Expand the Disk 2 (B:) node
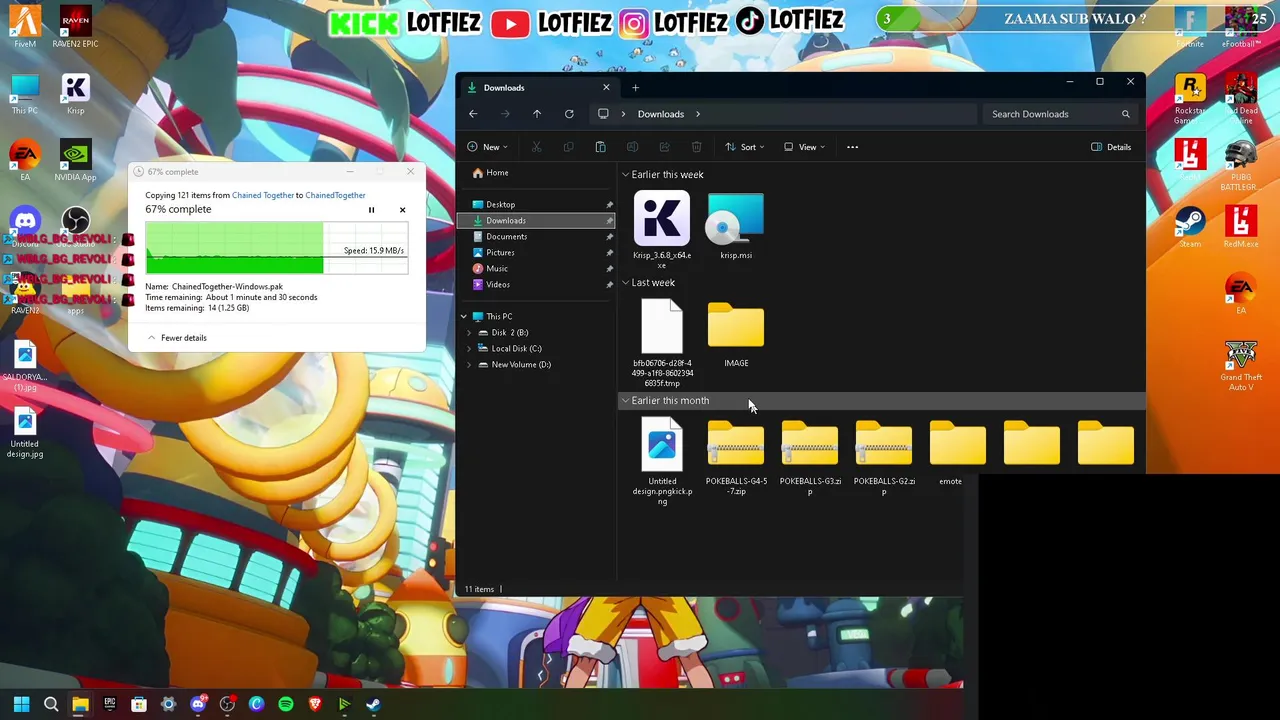This screenshot has width=1280, height=720. coord(469,333)
